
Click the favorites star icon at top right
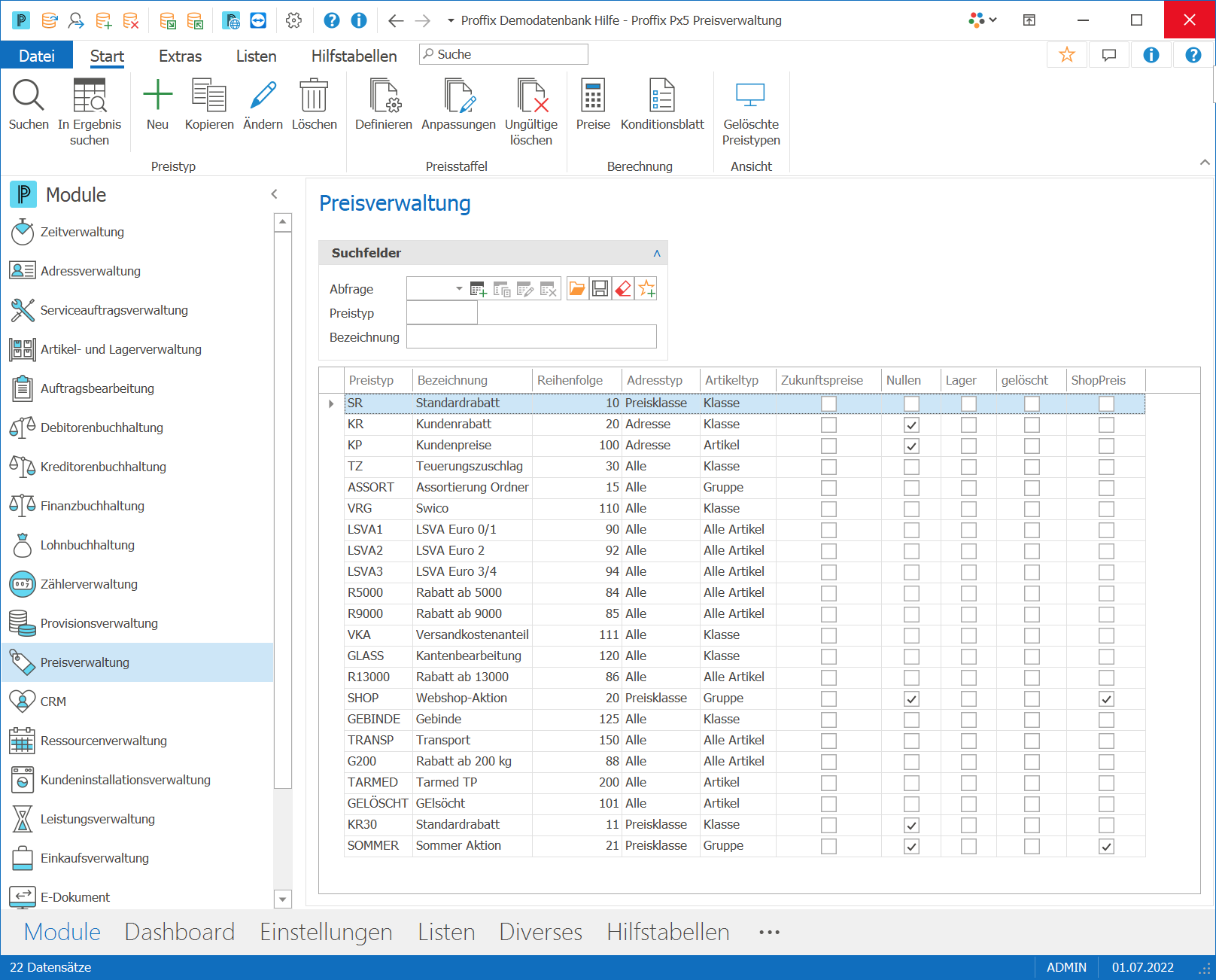(x=1067, y=55)
